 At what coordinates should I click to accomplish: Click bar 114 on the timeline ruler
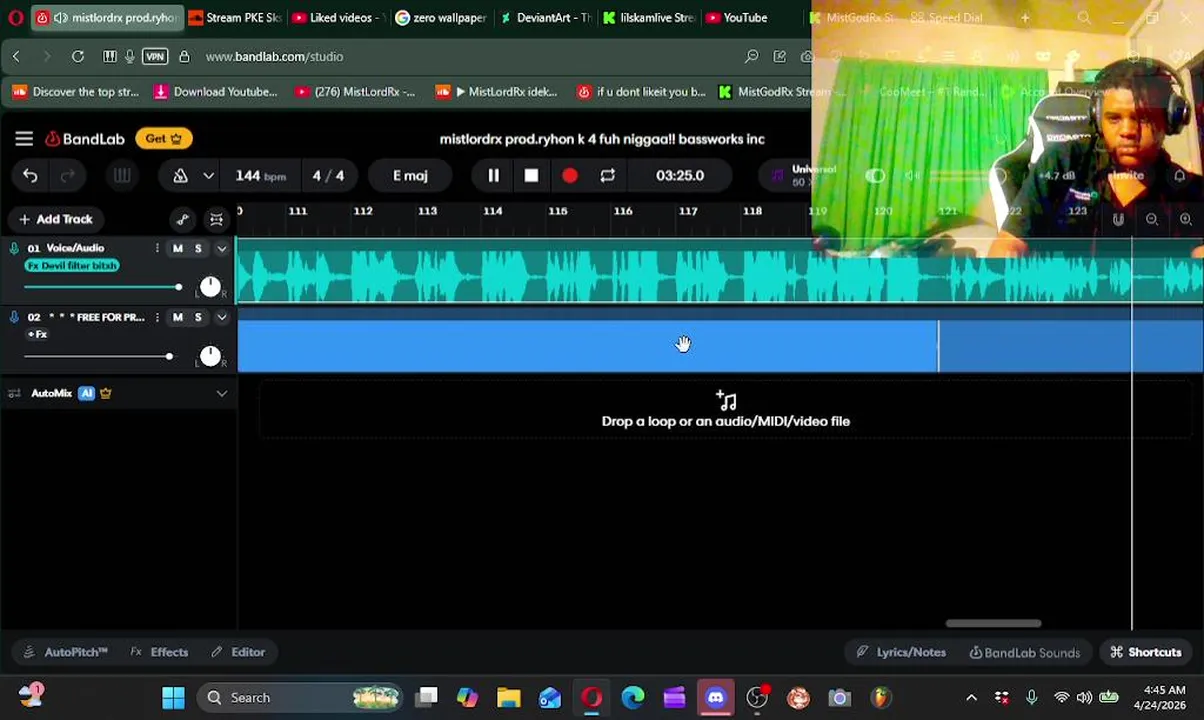tap(492, 211)
